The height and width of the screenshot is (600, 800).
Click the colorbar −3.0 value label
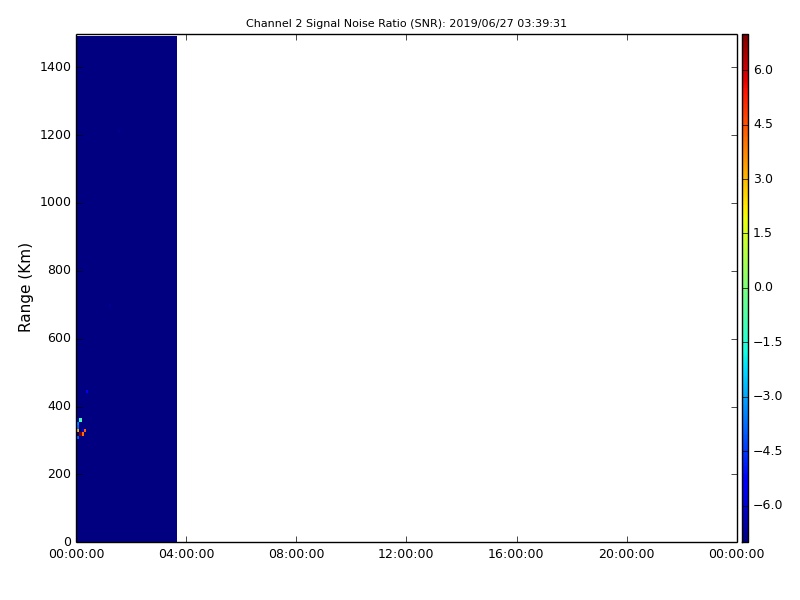[x=768, y=396]
